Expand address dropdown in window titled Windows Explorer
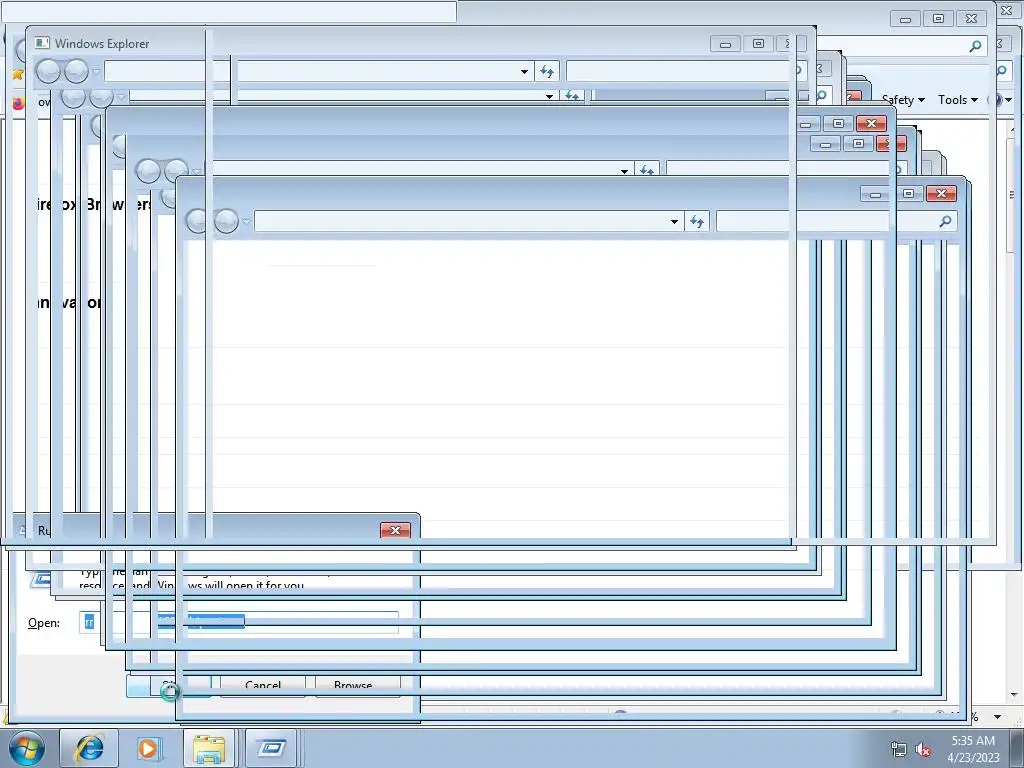 click(x=524, y=72)
